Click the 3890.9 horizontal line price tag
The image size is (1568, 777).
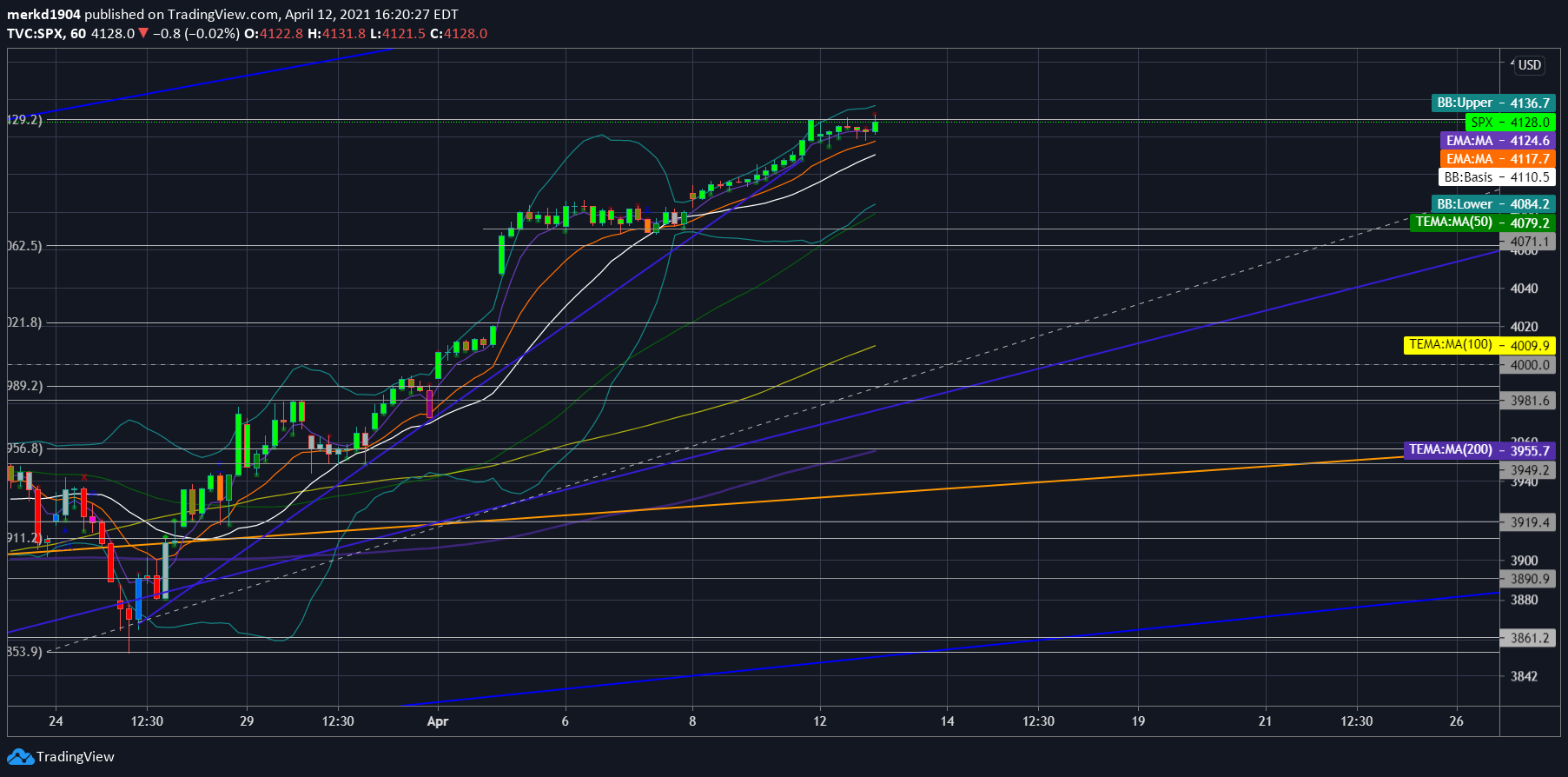tap(1527, 578)
